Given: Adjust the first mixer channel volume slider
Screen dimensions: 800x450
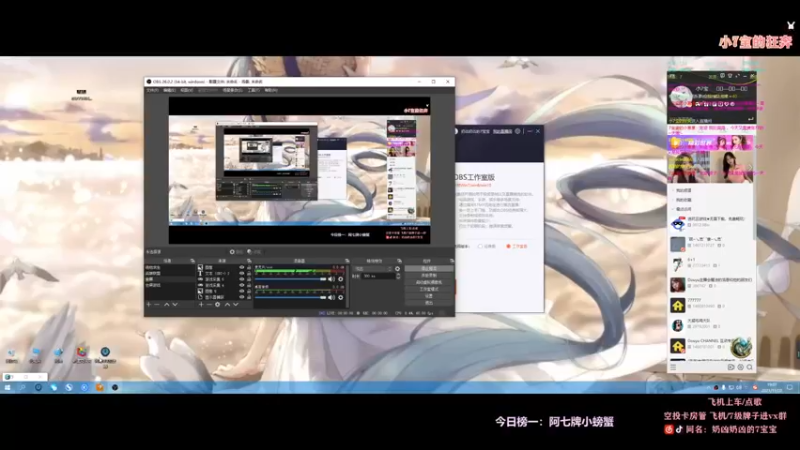Looking at the screenshot, I should pyautogui.click(x=290, y=279).
